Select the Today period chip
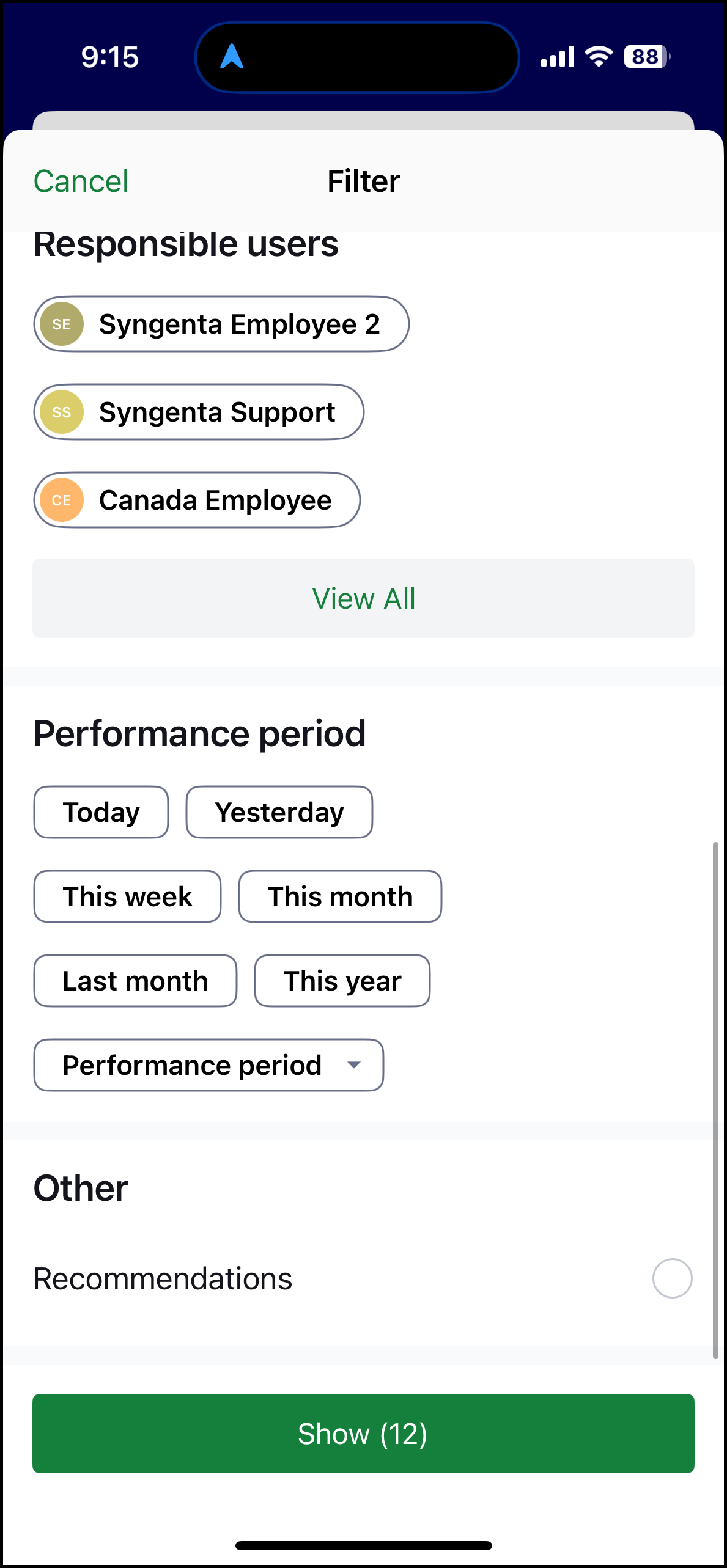727x1568 pixels. click(101, 813)
